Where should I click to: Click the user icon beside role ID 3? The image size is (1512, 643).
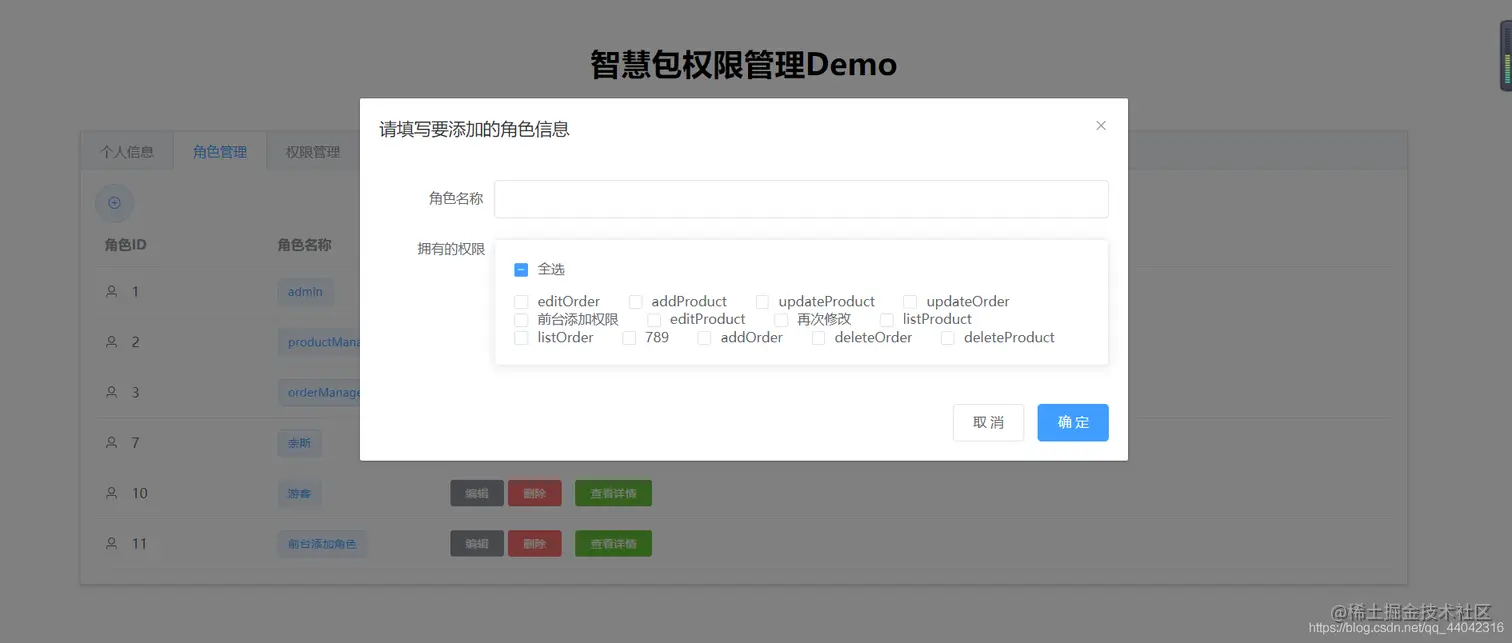coord(112,392)
